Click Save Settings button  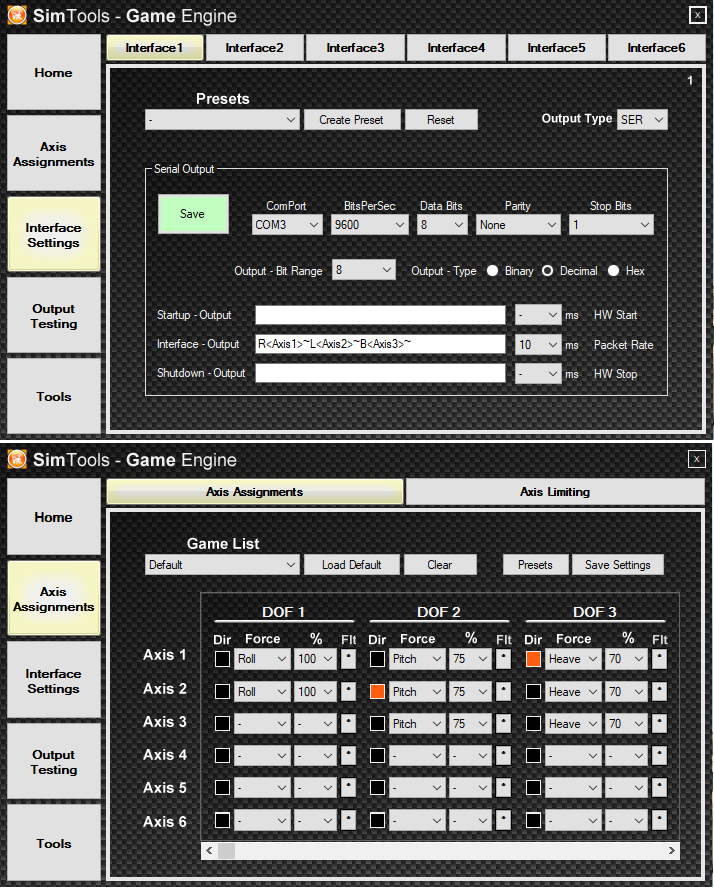coord(617,565)
